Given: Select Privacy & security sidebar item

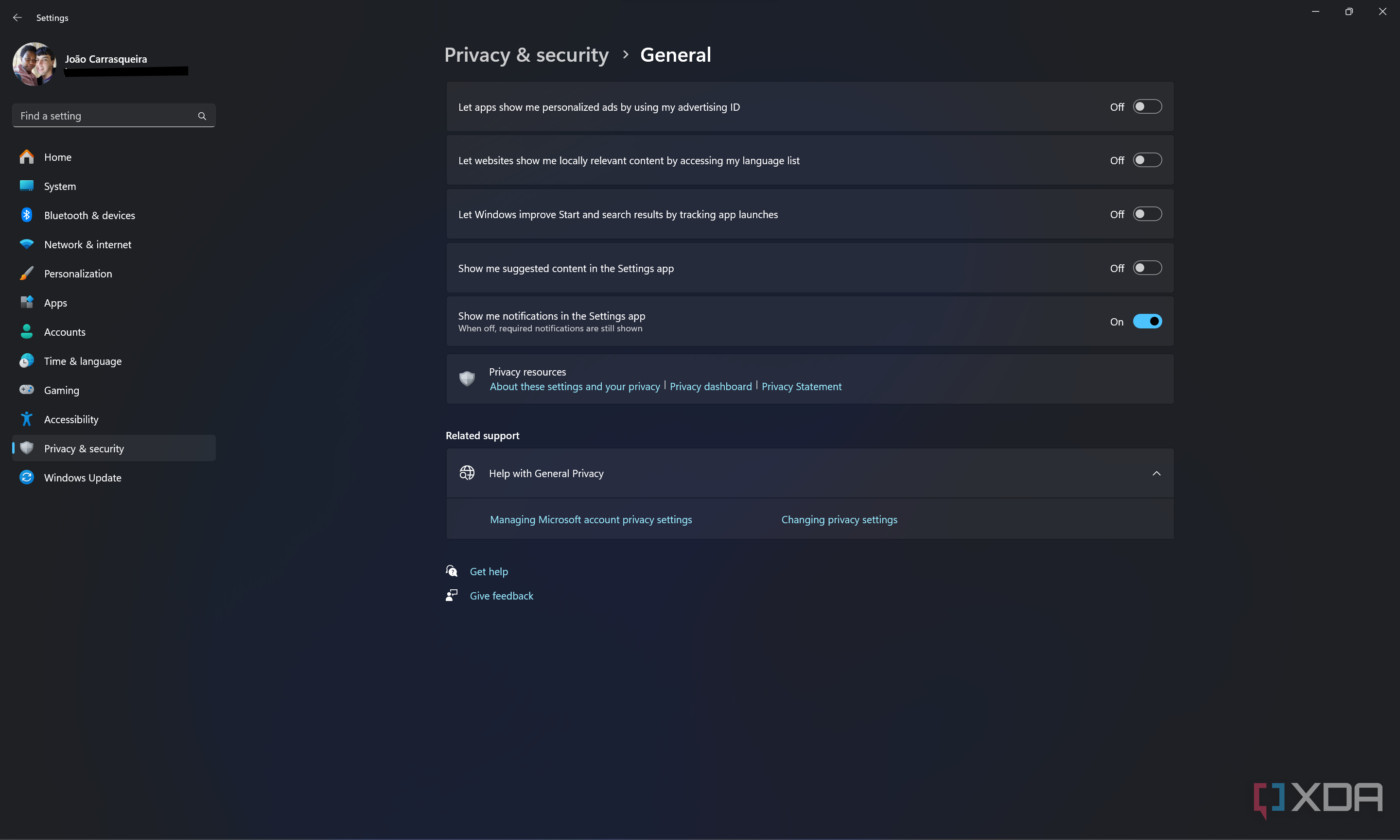Looking at the screenshot, I should click(x=114, y=448).
